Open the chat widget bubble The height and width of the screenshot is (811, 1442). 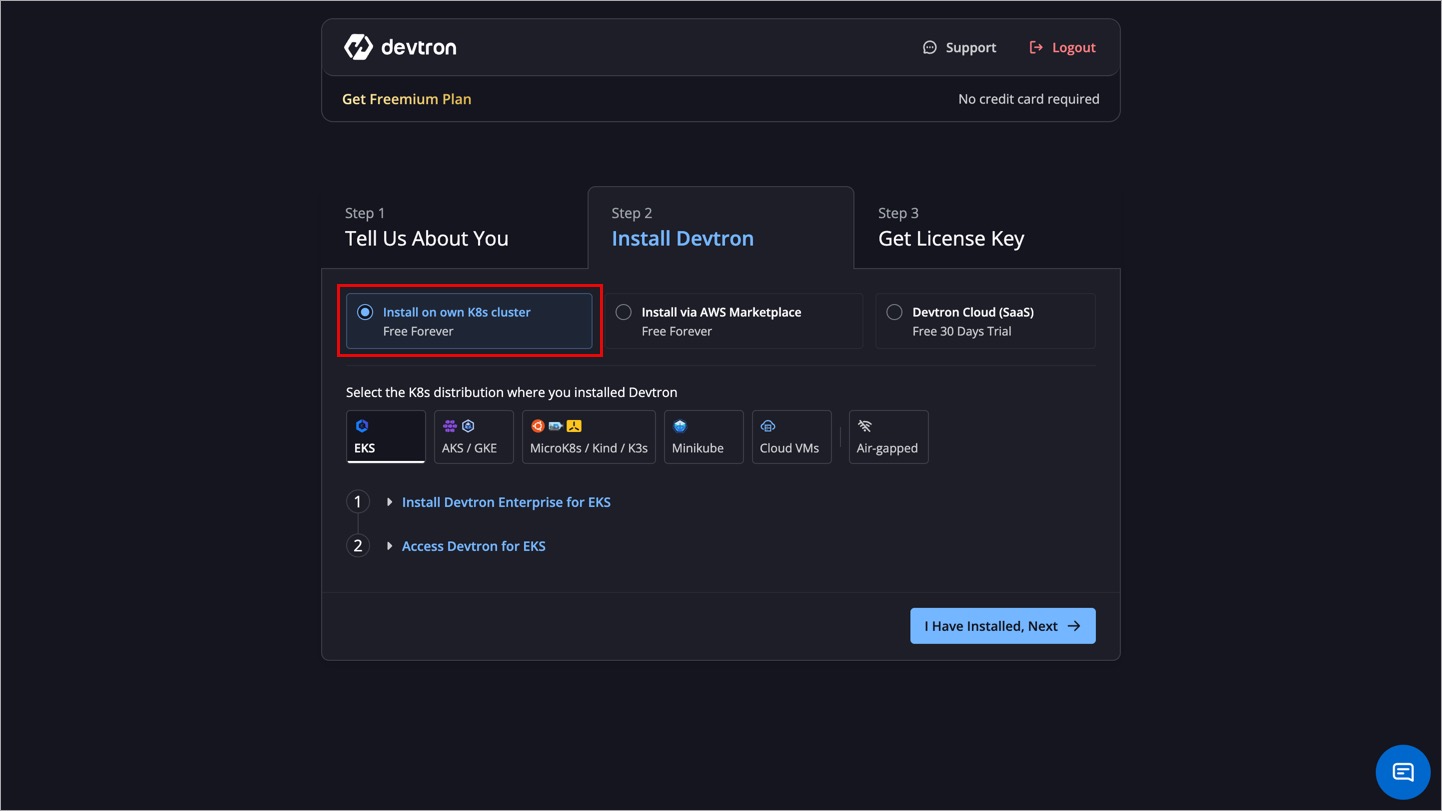[1402, 772]
